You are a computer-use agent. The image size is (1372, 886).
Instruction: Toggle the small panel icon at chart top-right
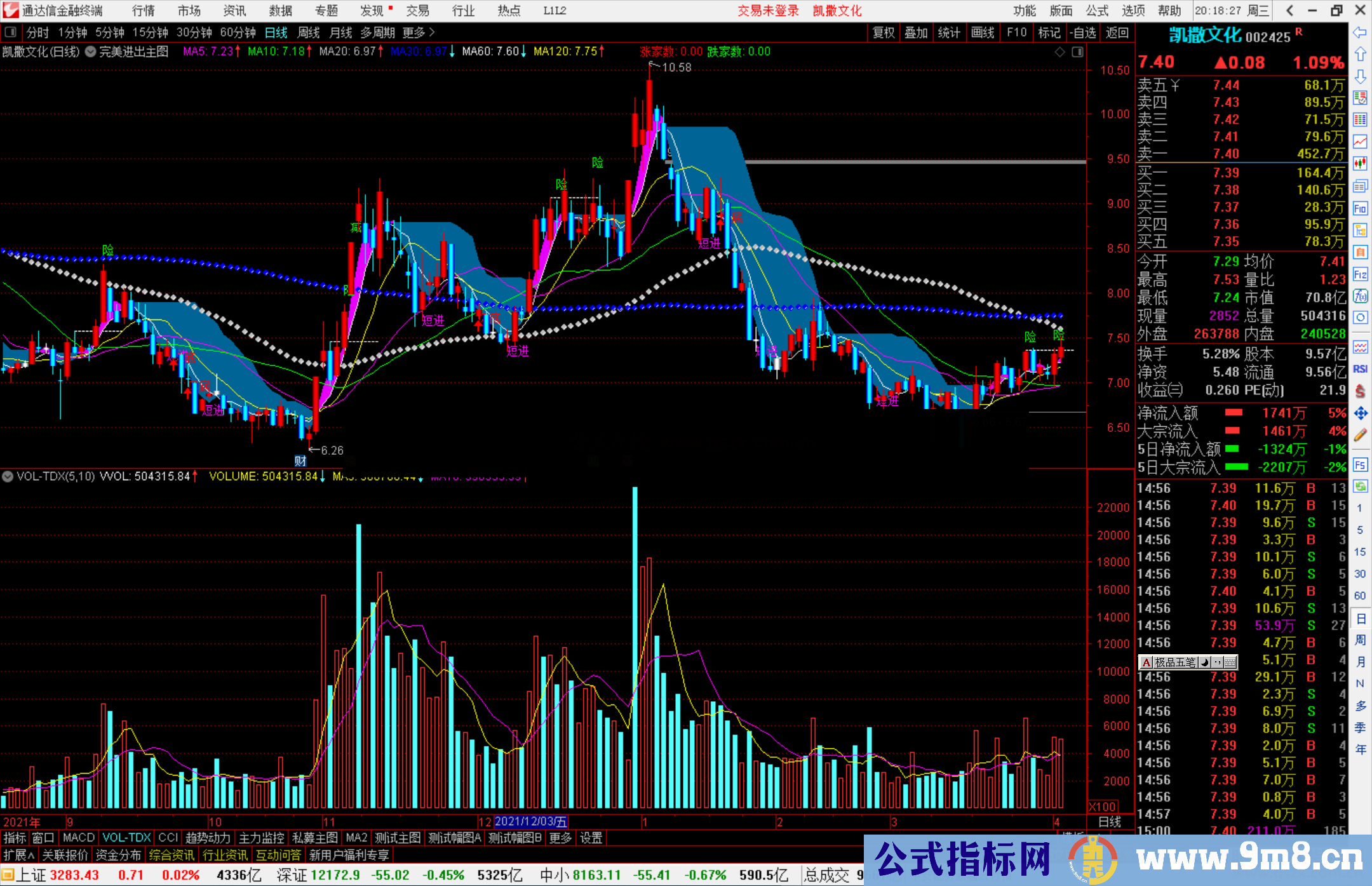pyautogui.click(x=1077, y=52)
